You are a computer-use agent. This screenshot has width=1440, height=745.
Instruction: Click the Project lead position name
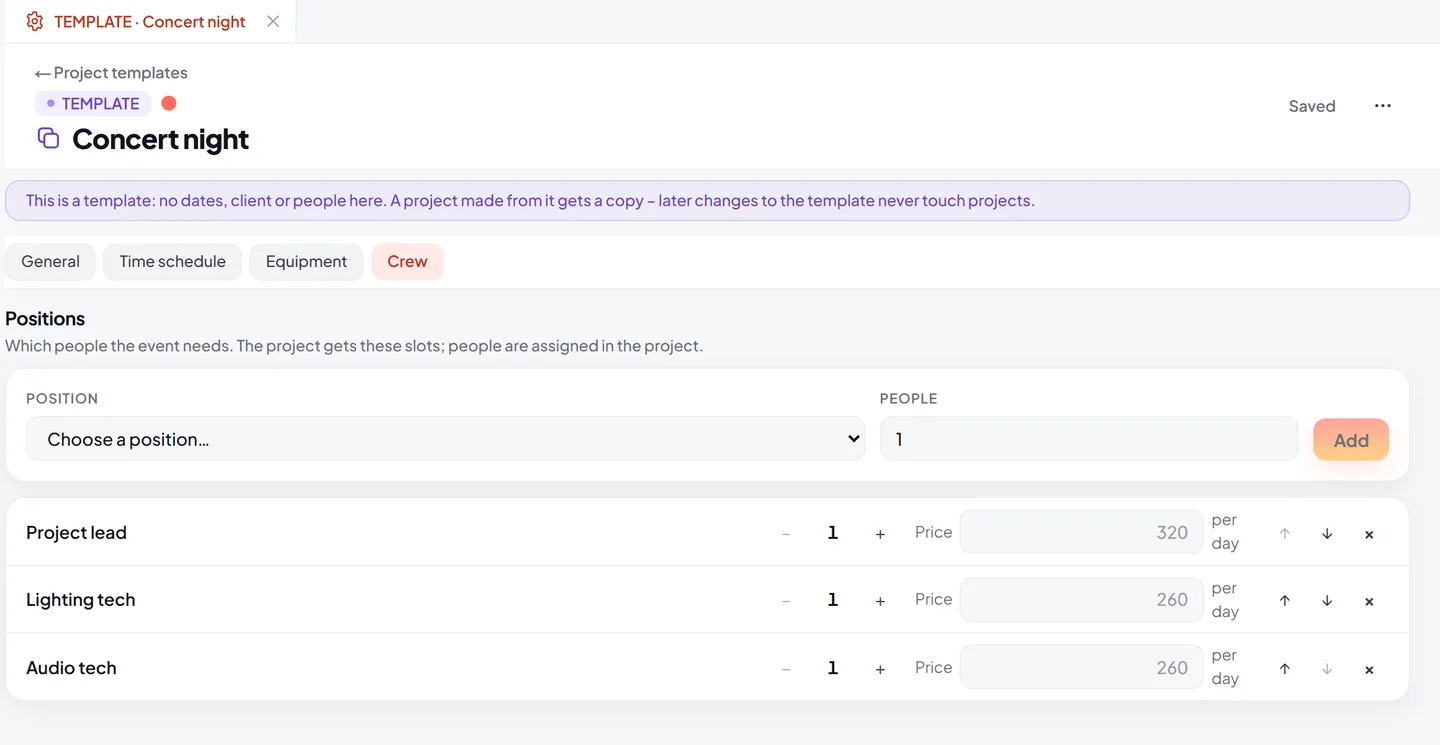pyautogui.click(x=76, y=533)
